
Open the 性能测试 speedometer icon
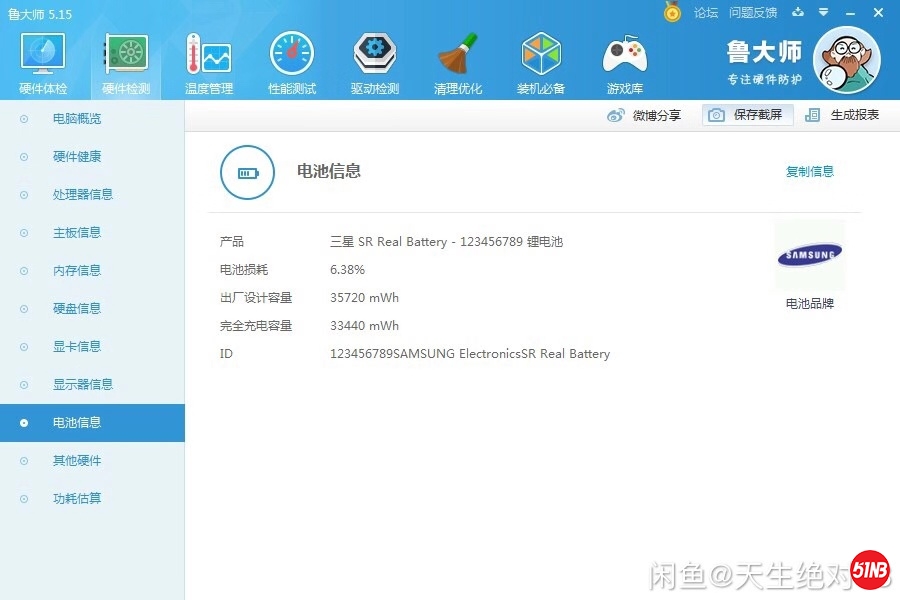coord(292,56)
